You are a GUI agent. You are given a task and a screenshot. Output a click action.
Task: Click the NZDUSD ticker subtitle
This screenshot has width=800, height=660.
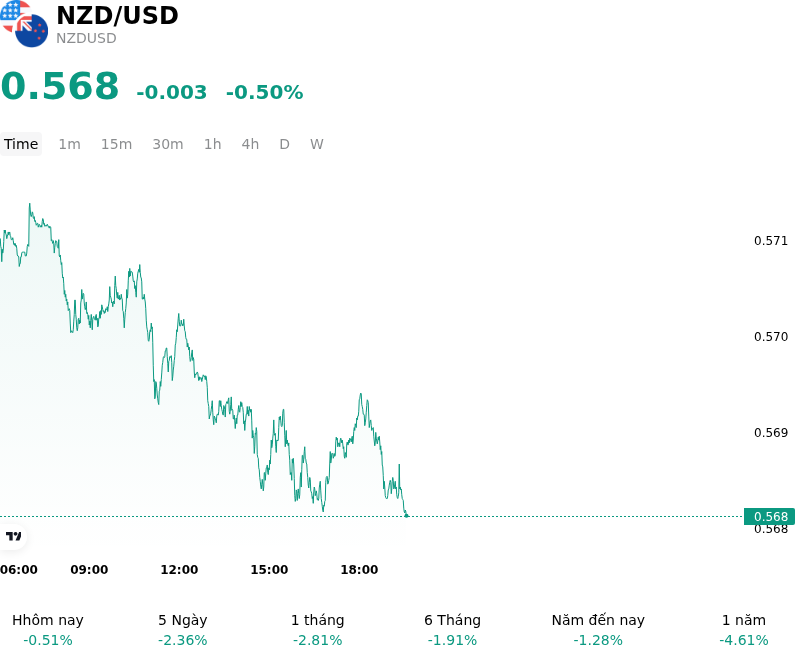(86, 39)
